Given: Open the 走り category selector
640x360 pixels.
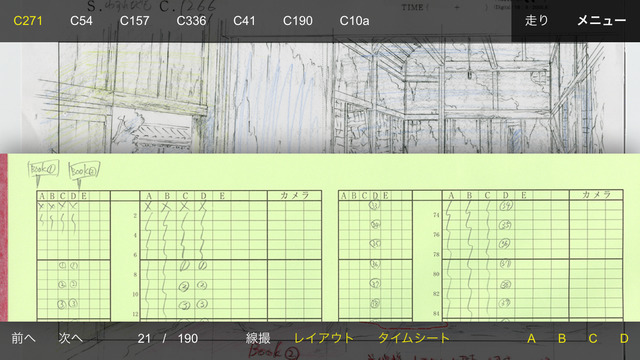Looking at the screenshot, I should (537, 20).
